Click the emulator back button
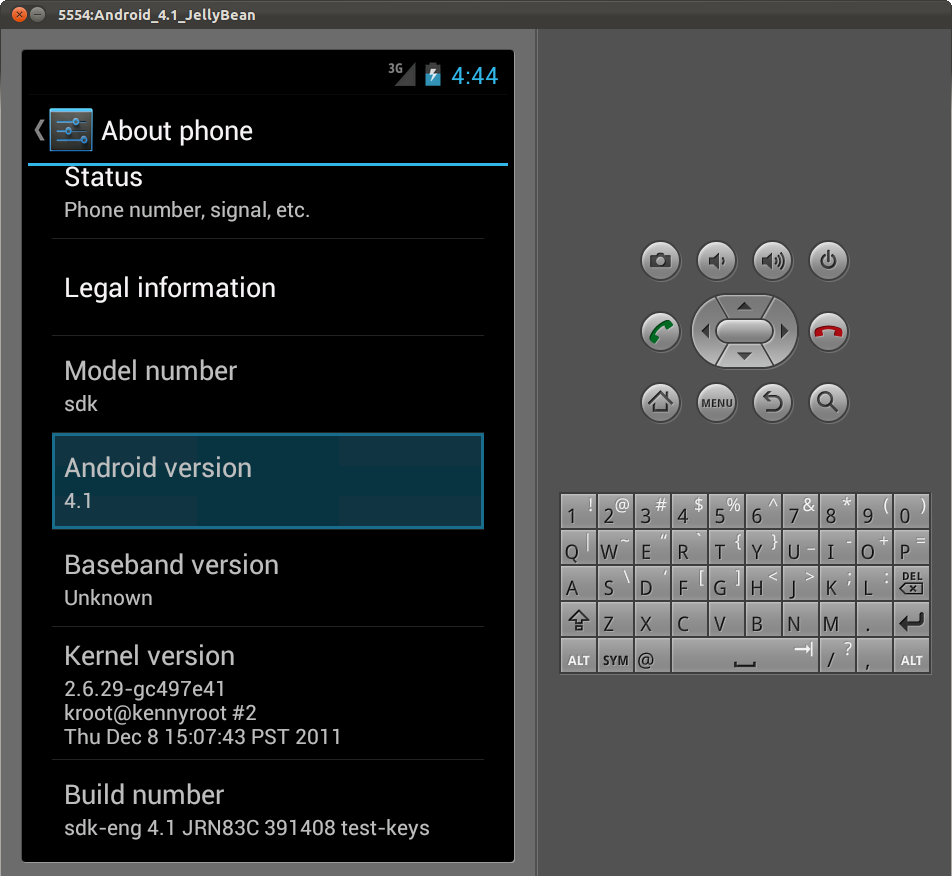The width and height of the screenshot is (952, 876). tap(772, 402)
